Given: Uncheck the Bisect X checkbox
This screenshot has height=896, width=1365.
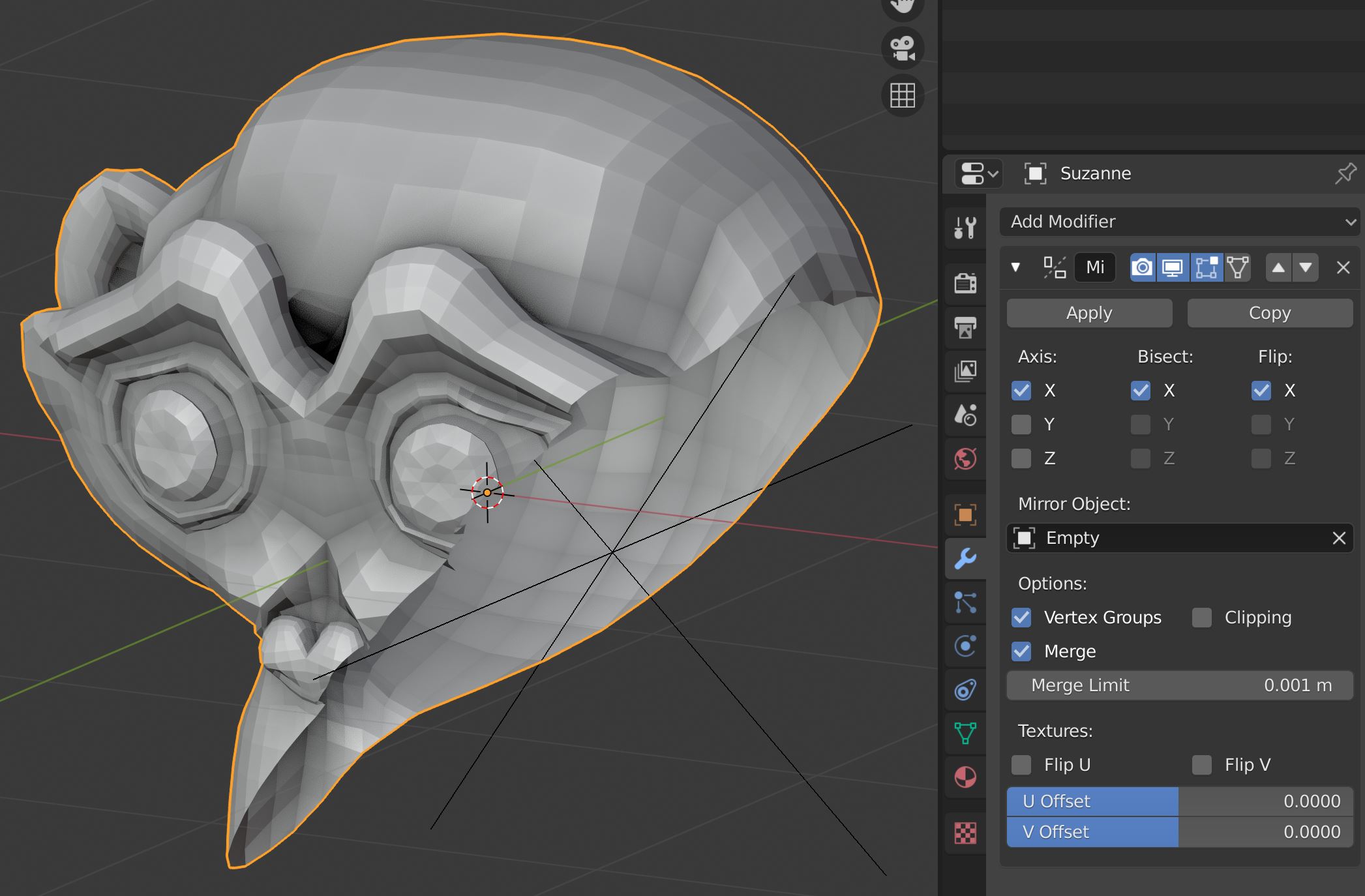Looking at the screenshot, I should point(1141,391).
